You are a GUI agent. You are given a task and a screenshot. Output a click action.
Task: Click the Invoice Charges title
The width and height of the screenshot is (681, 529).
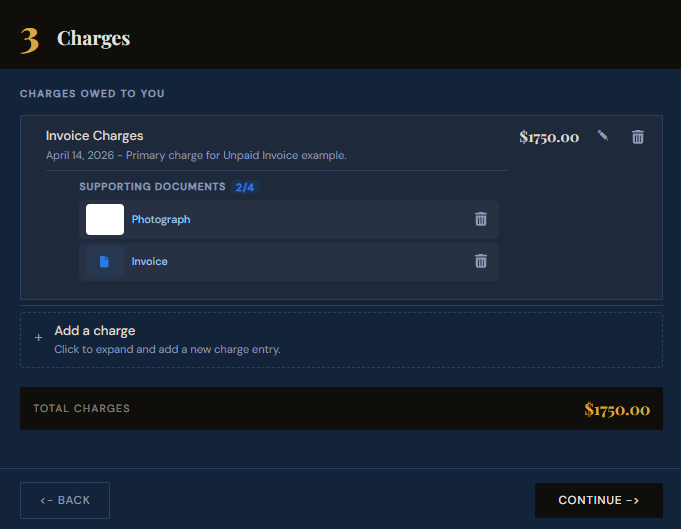coord(94,136)
